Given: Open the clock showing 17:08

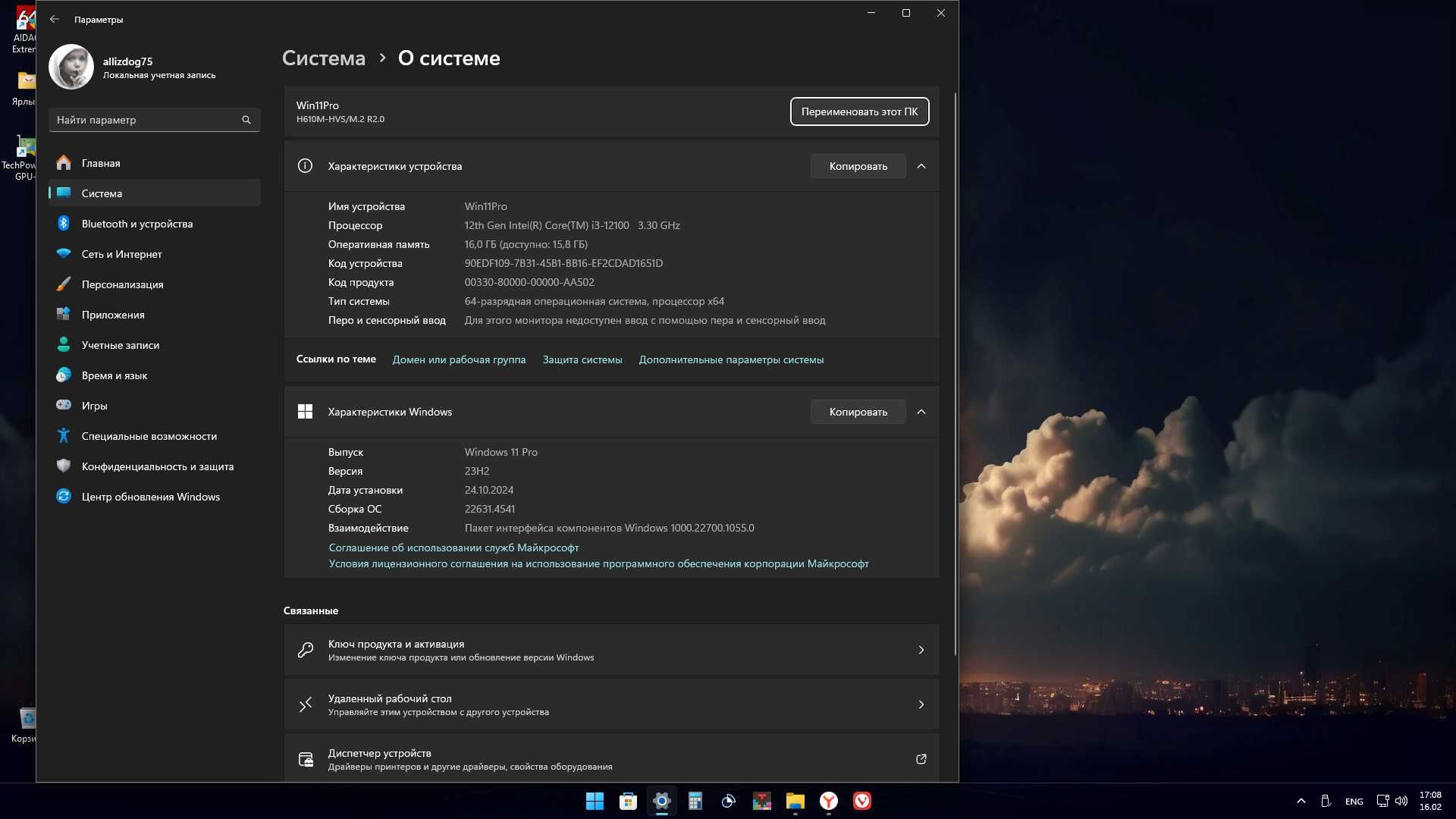Looking at the screenshot, I should tap(1430, 801).
